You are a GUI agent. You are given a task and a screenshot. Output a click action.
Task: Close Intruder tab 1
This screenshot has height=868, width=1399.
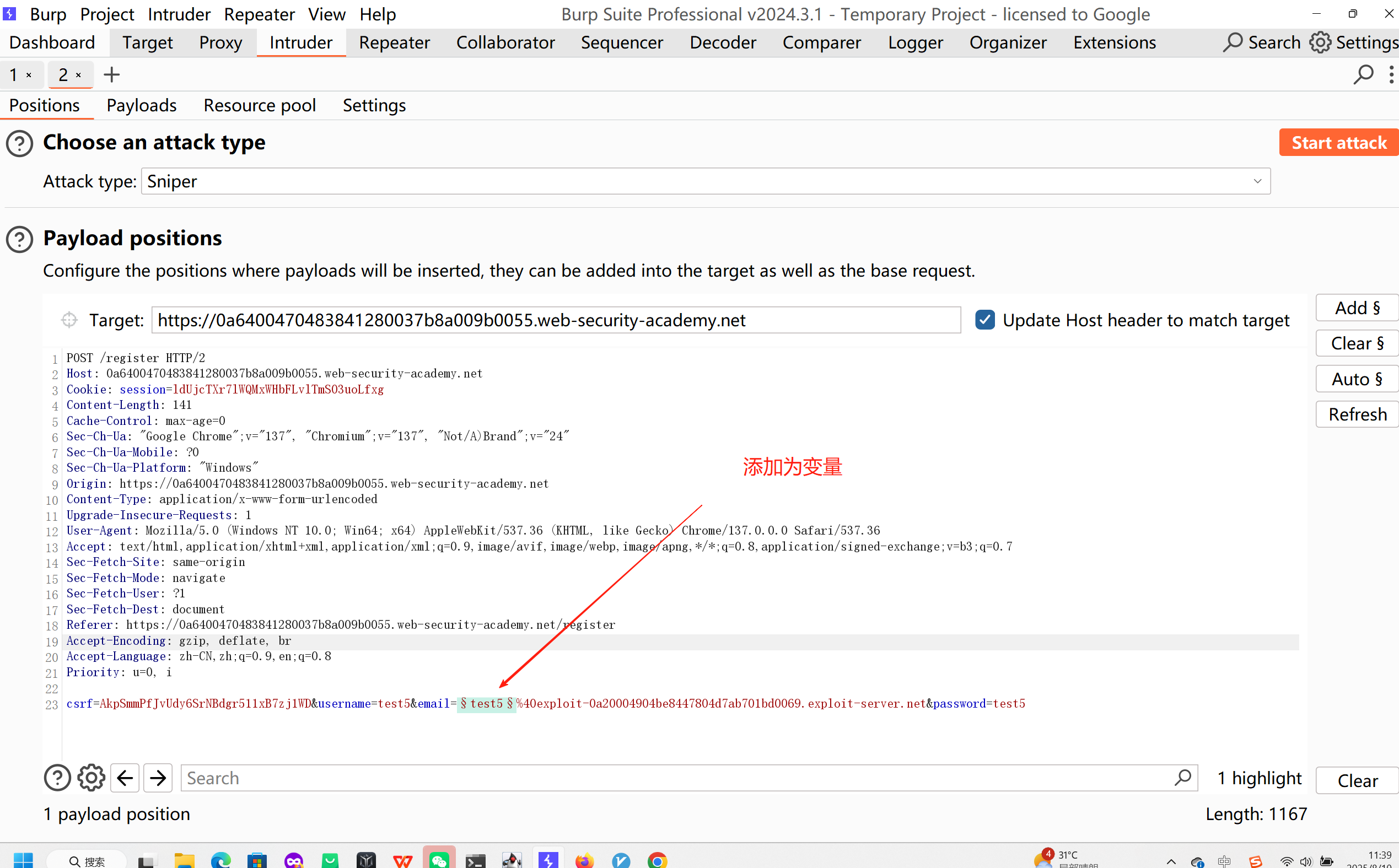pos(29,75)
